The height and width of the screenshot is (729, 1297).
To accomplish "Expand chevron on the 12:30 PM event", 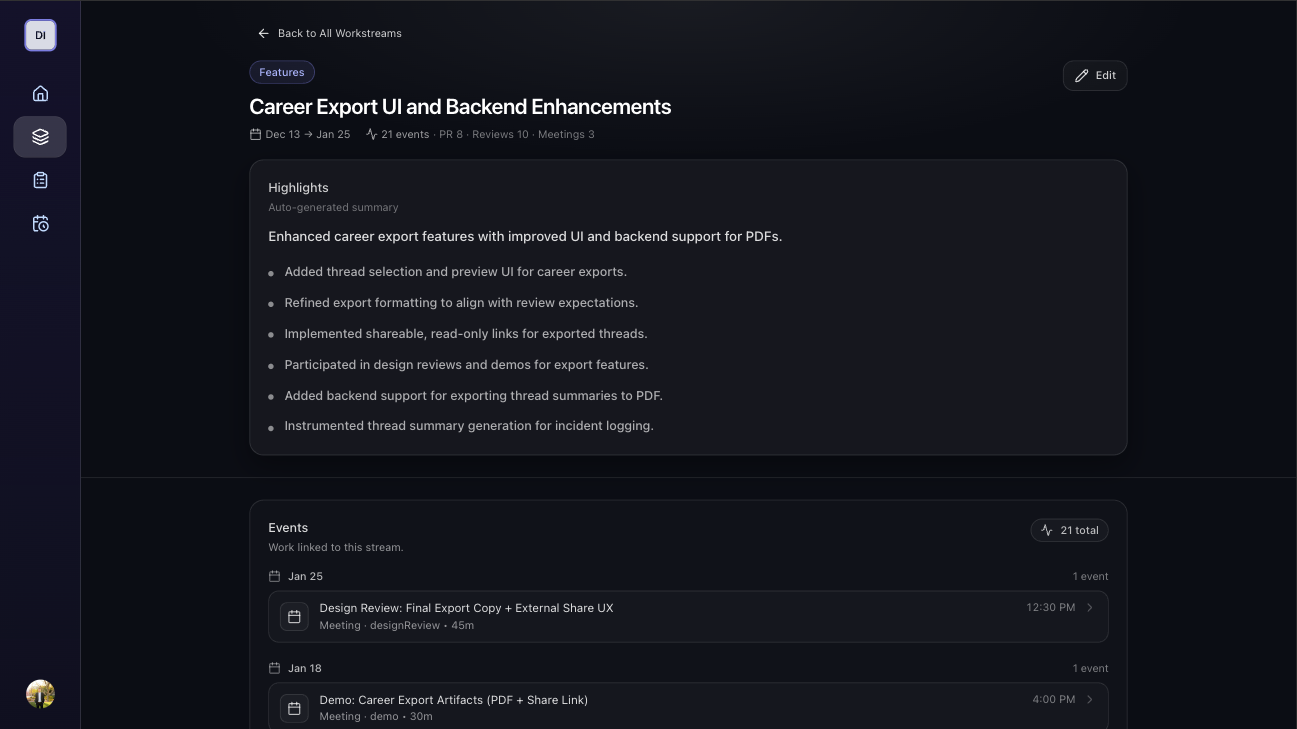I will [x=1090, y=607].
